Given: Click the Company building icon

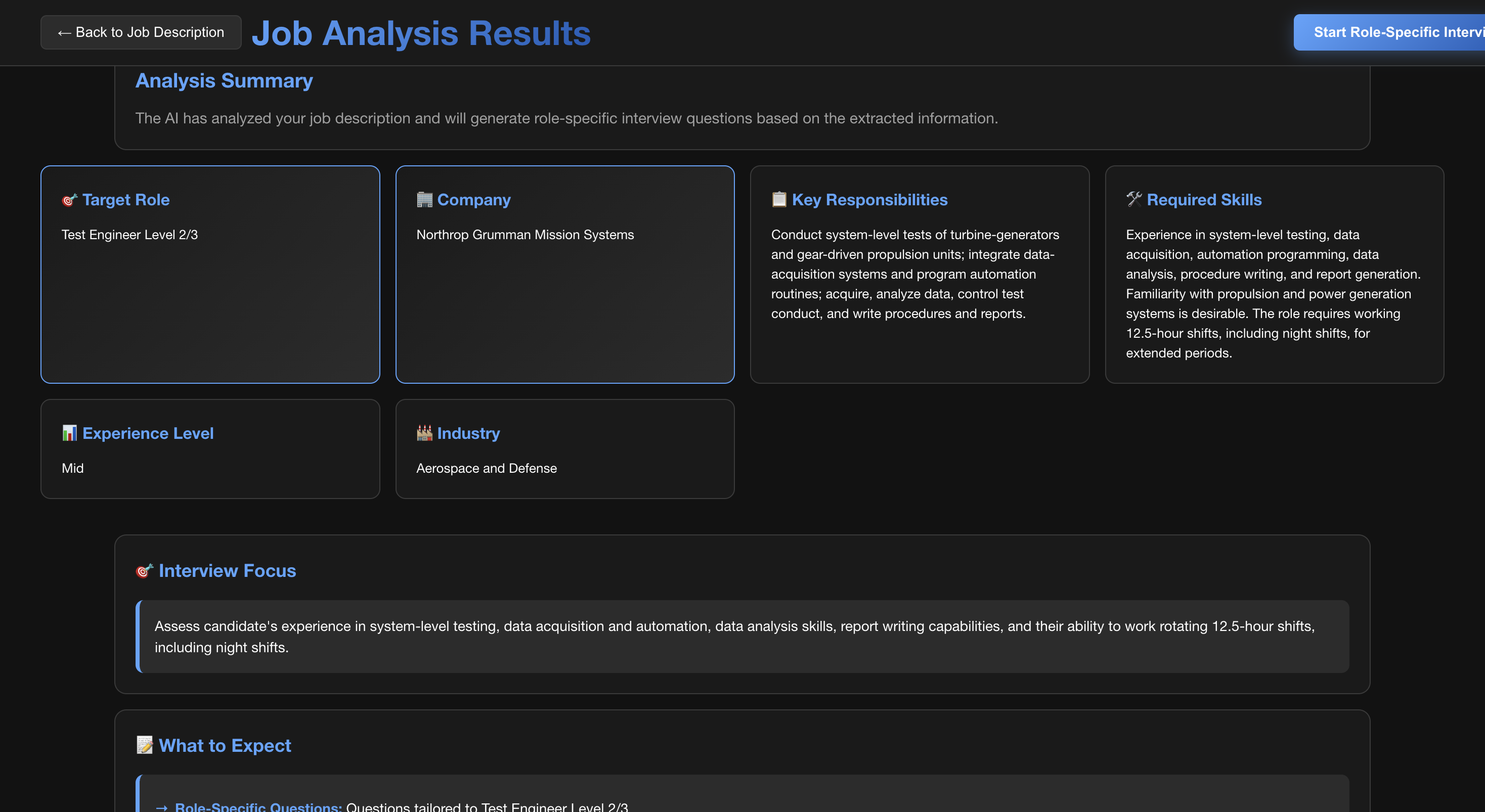Looking at the screenshot, I should coord(424,200).
